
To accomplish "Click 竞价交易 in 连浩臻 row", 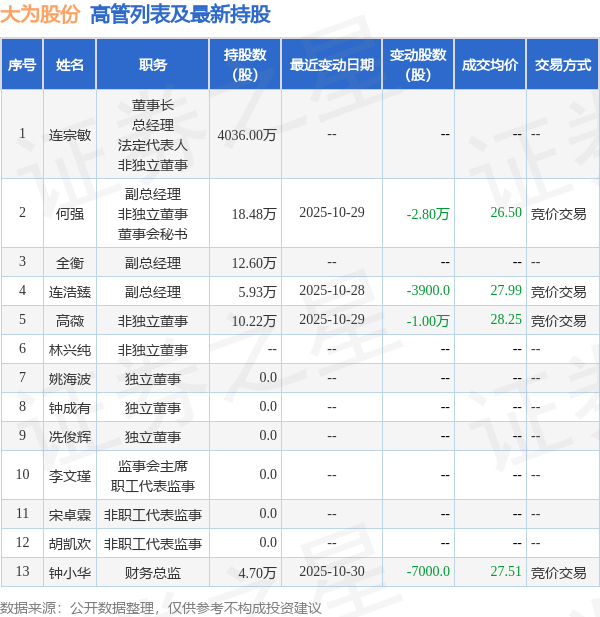I will [x=558, y=292].
